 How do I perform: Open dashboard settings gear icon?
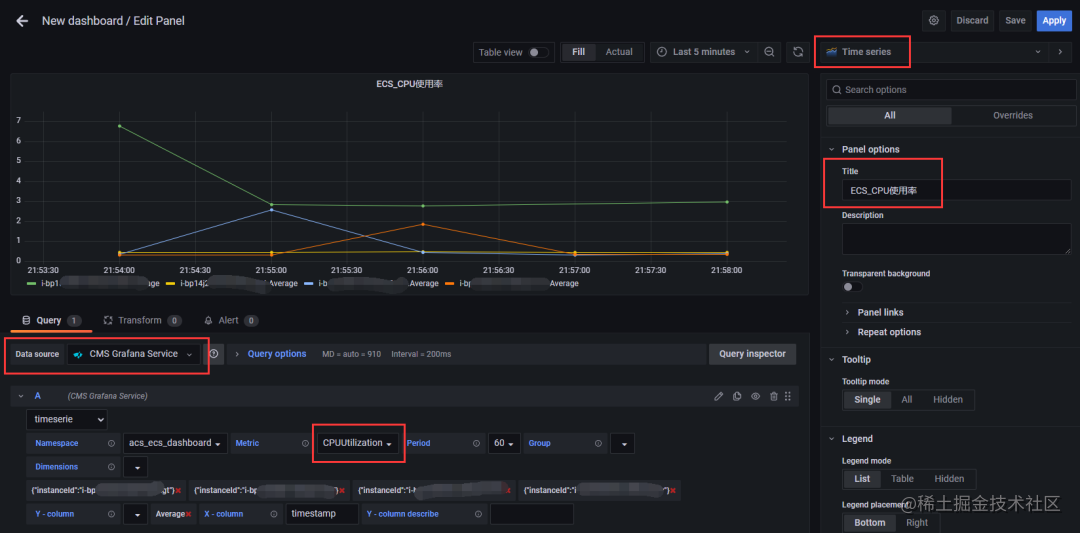point(933,21)
